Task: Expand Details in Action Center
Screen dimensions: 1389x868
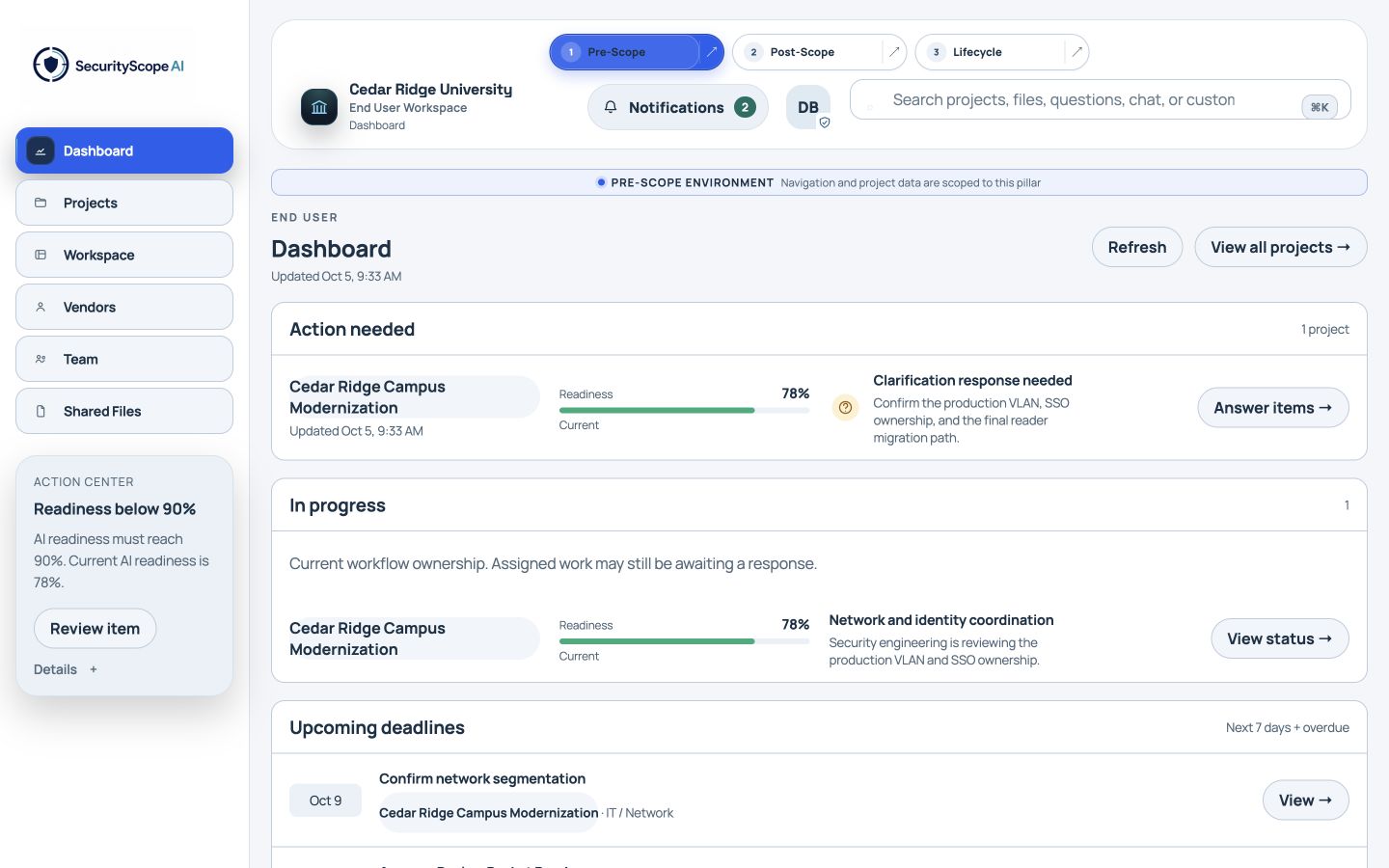Action: [x=66, y=669]
